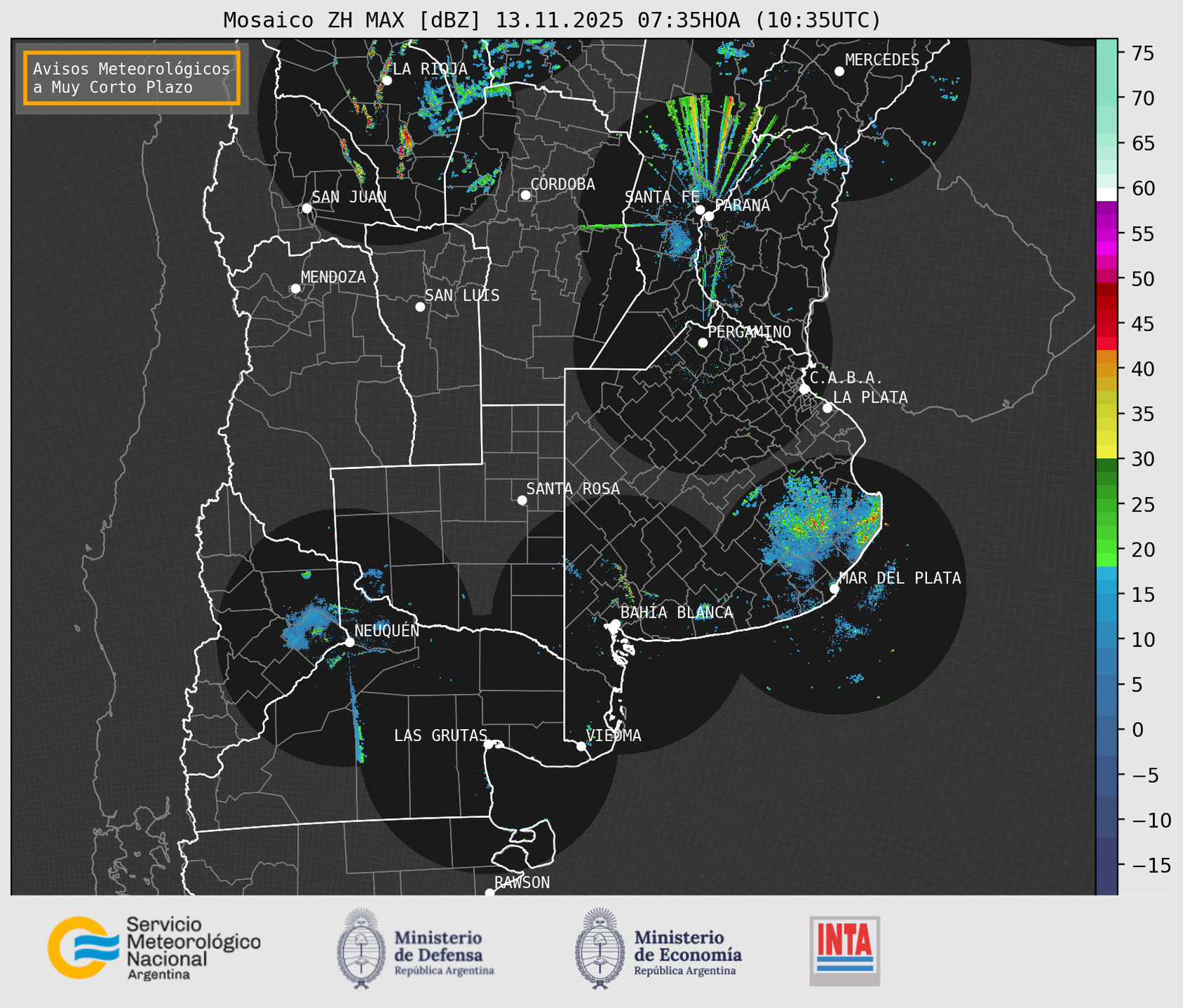Viewport: 1183px width, 1008px height.
Task: Select the white dot marker for Neuquén
Action: click(x=349, y=642)
